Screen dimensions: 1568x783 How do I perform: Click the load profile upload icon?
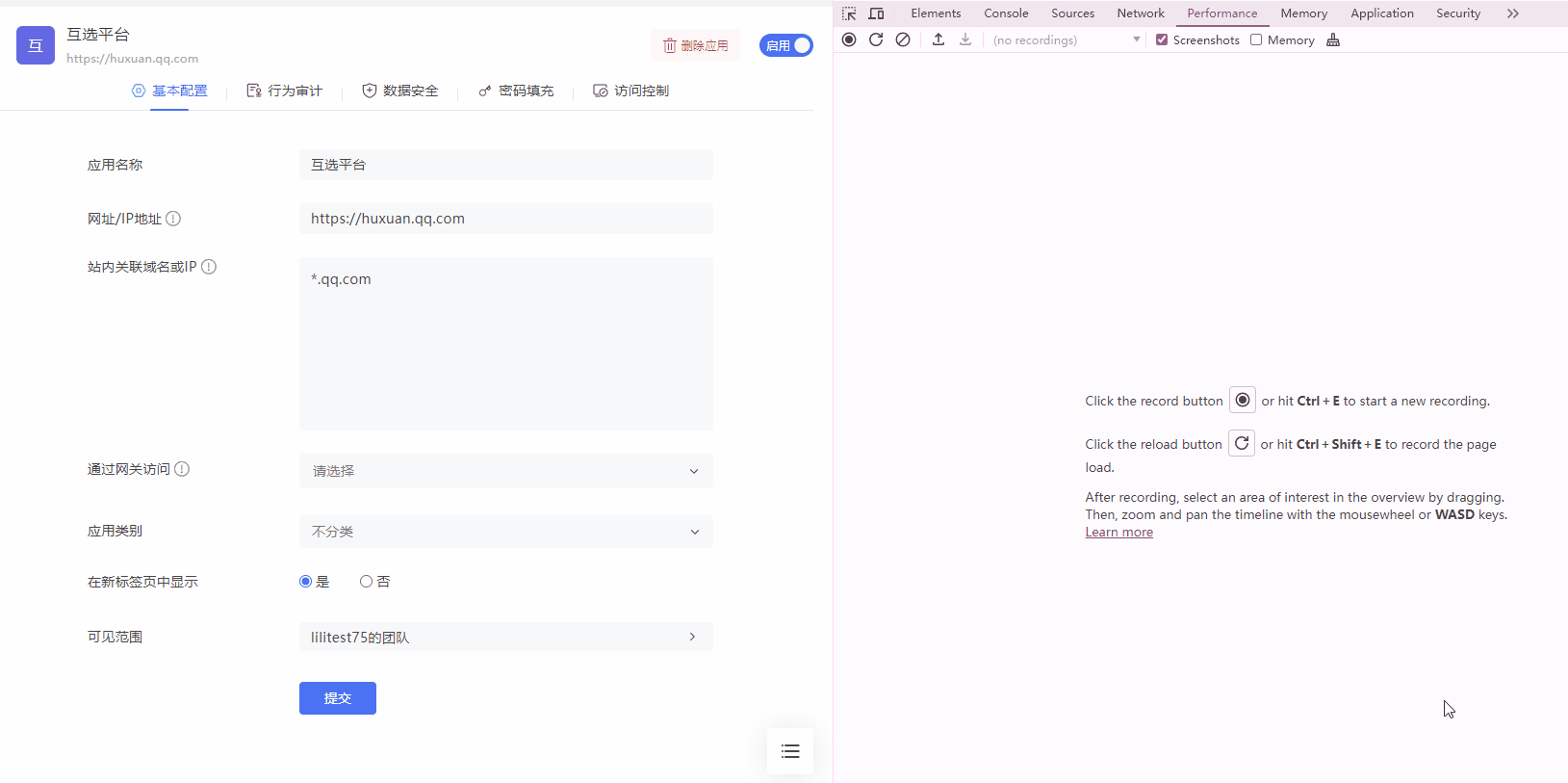coord(938,39)
